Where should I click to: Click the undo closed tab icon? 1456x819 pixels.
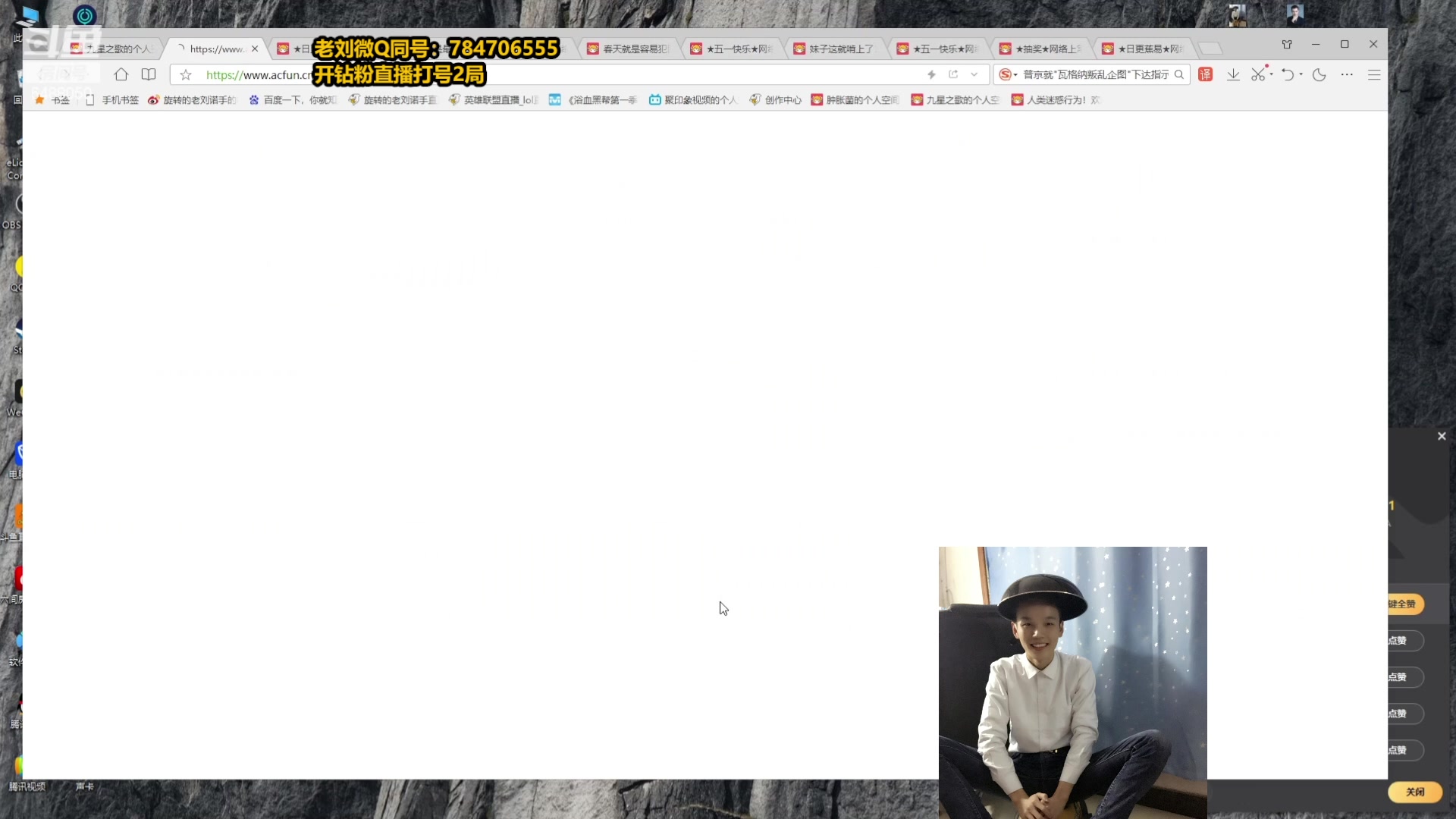(1288, 74)
